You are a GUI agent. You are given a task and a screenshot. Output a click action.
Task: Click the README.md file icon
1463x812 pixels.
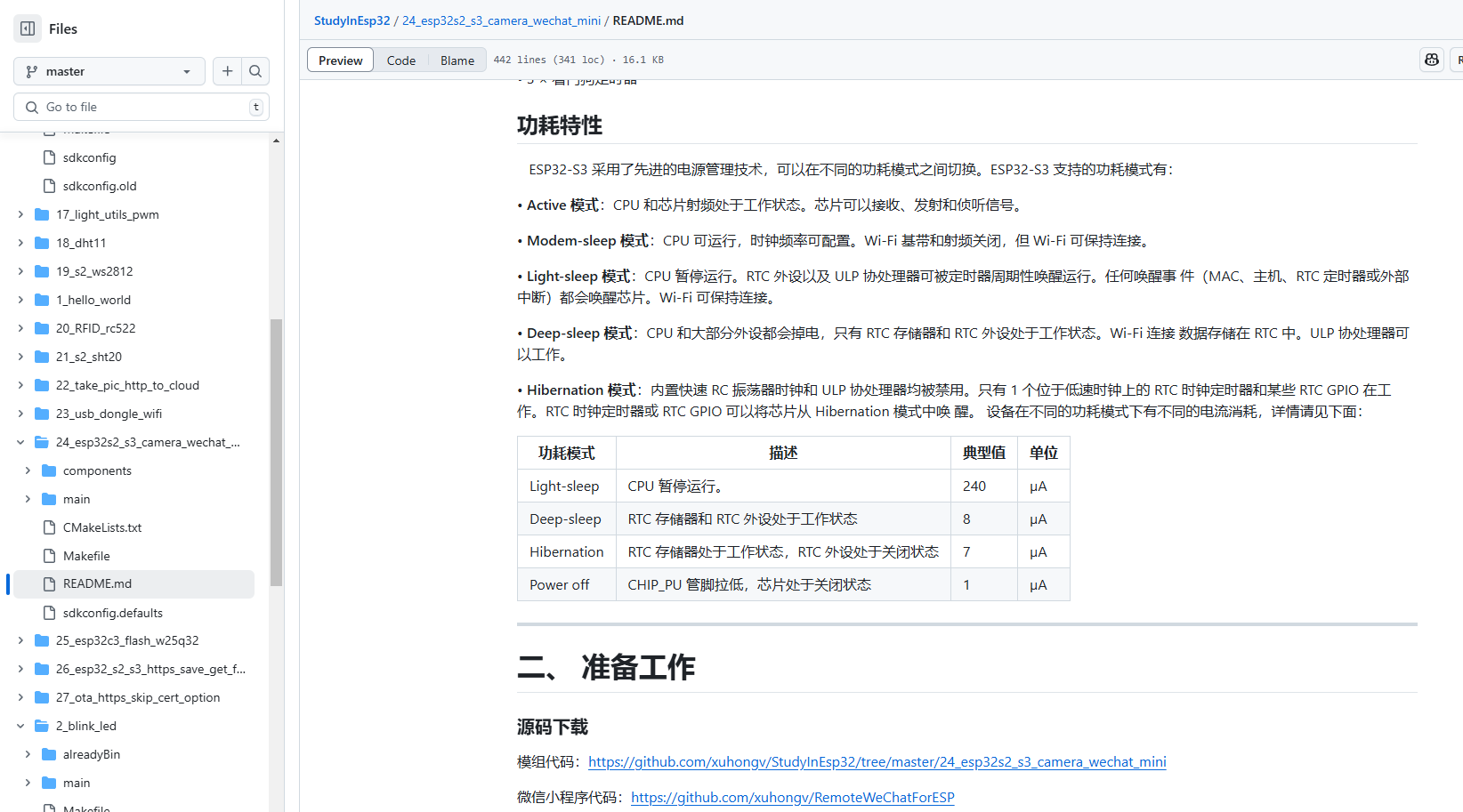[50, 584]
